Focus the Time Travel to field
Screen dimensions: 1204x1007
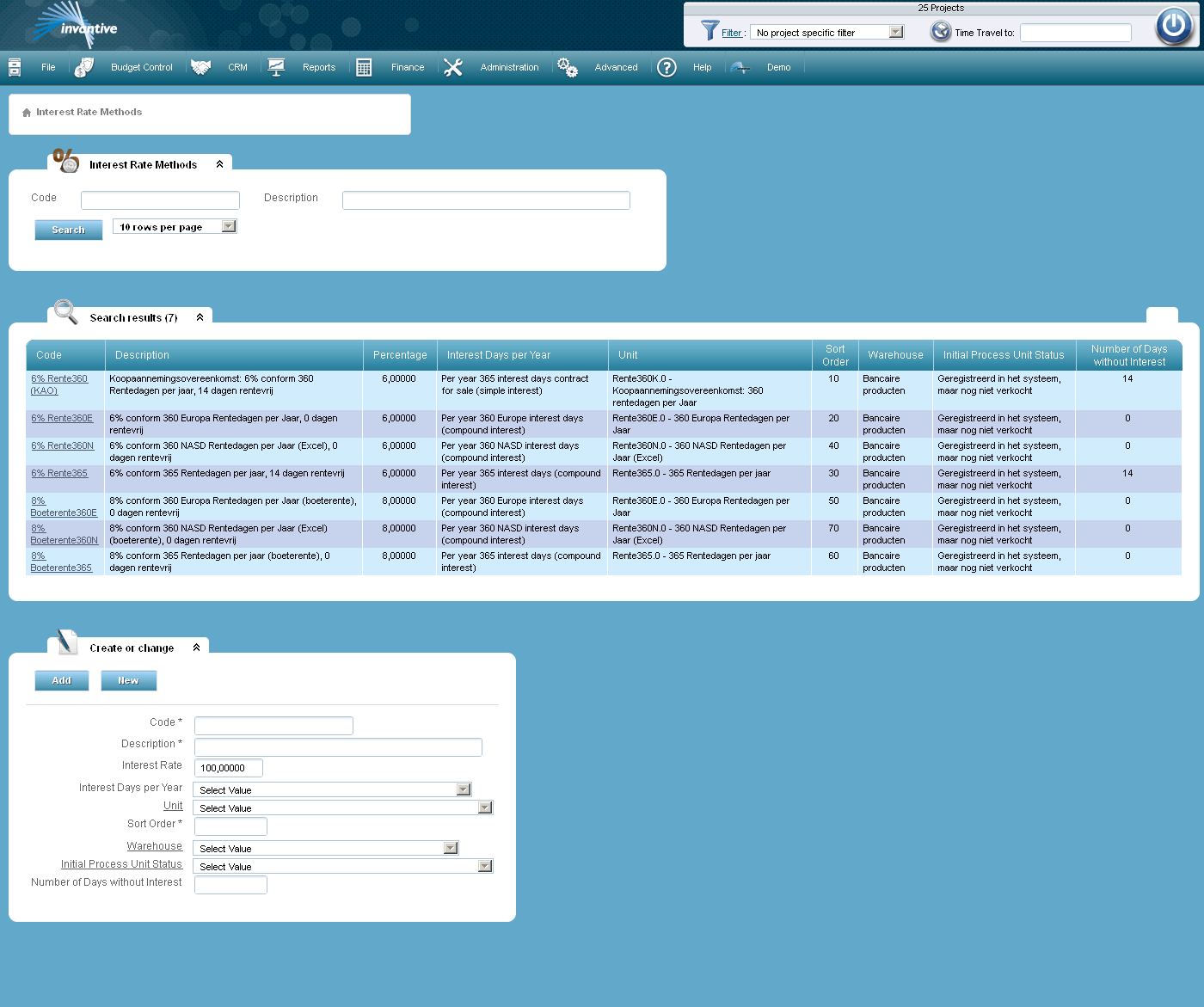point(1076,33)
